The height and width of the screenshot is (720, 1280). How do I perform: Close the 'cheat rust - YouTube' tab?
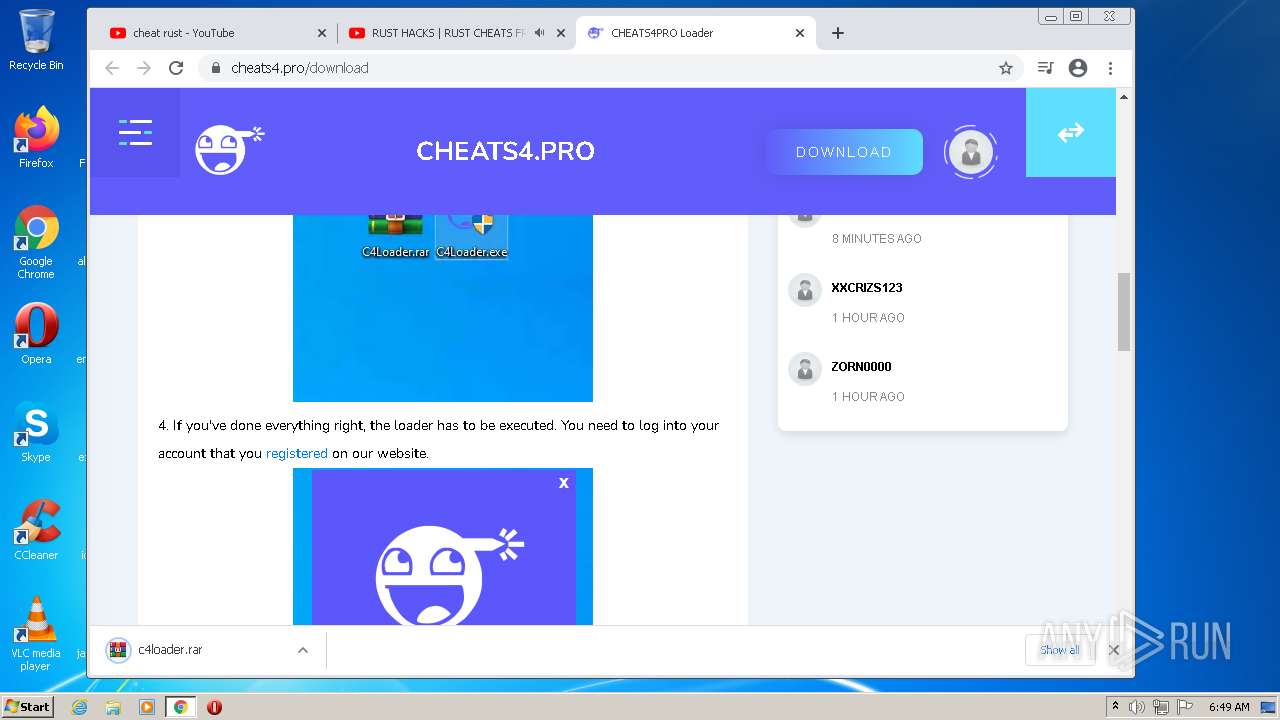point(322,33)
